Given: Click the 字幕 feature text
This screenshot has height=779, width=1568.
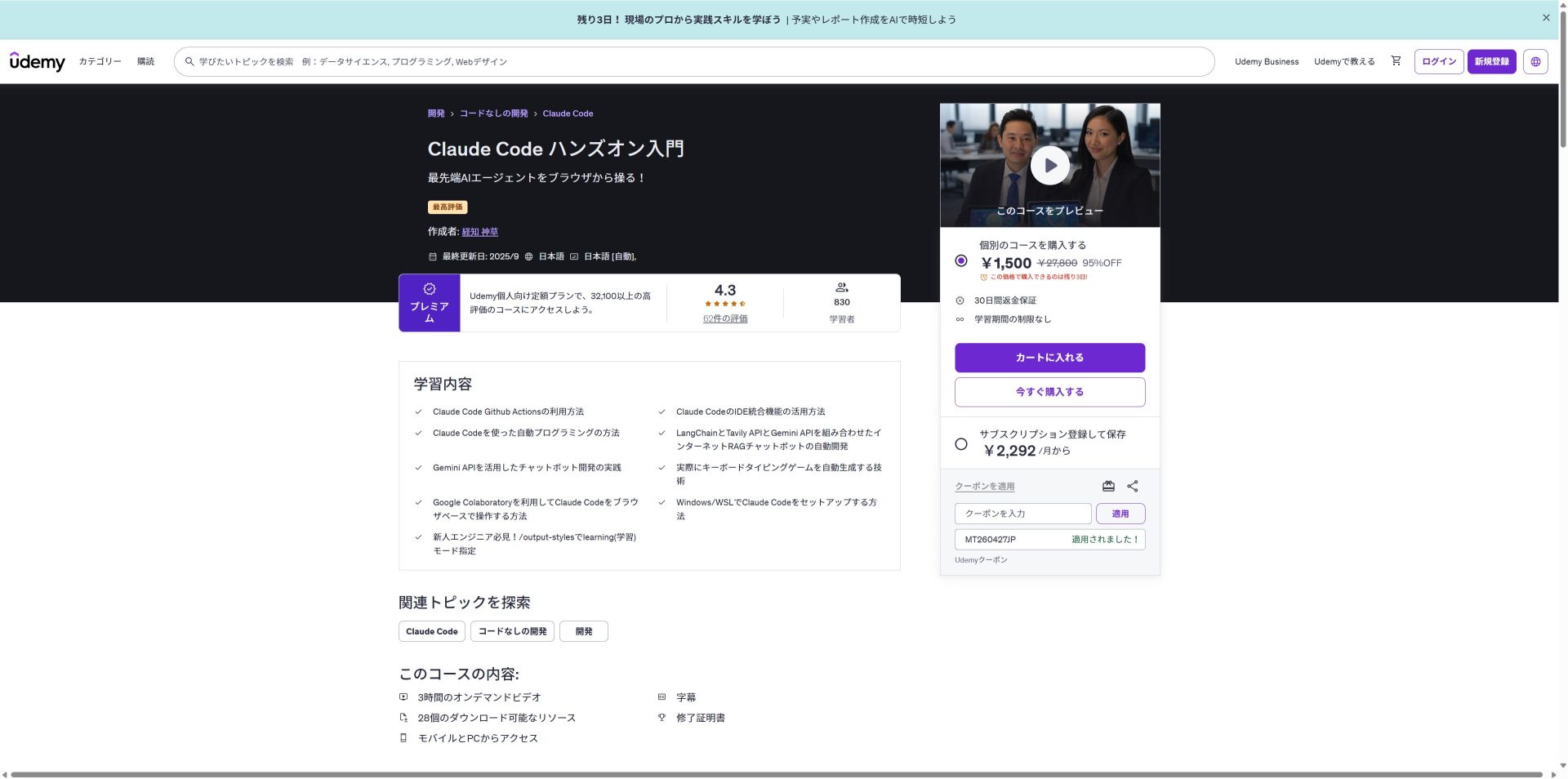Looking at the screenshot, I should (x=686, y=697).
